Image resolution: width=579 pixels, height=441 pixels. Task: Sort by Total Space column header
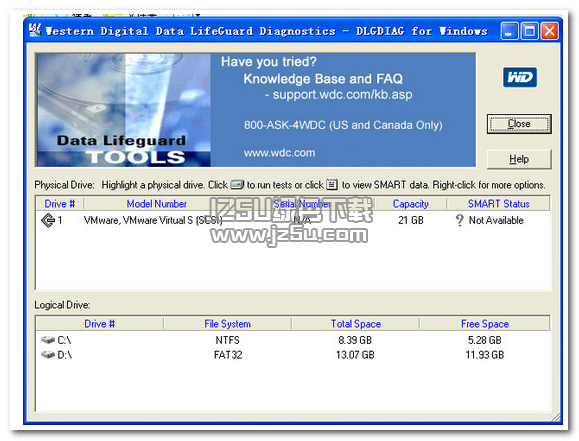[356, 324]
